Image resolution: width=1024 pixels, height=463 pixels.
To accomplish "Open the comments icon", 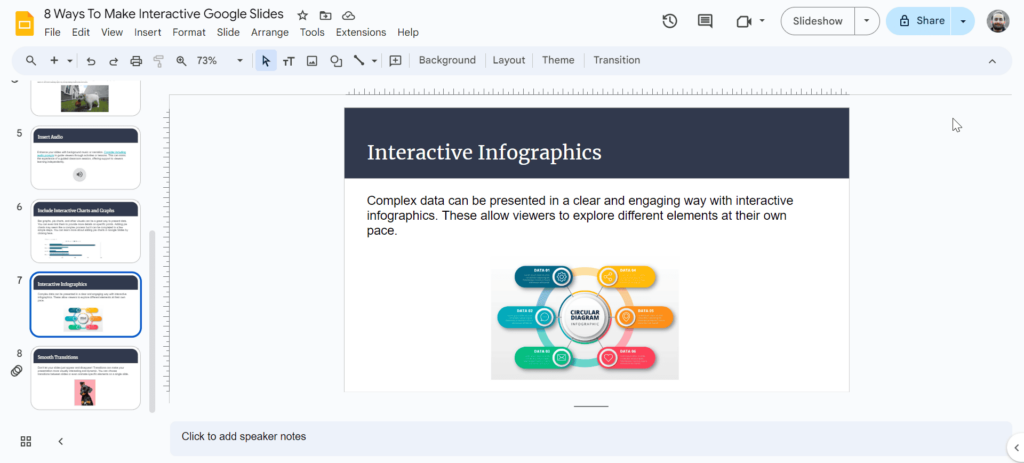I will (705, 21).
